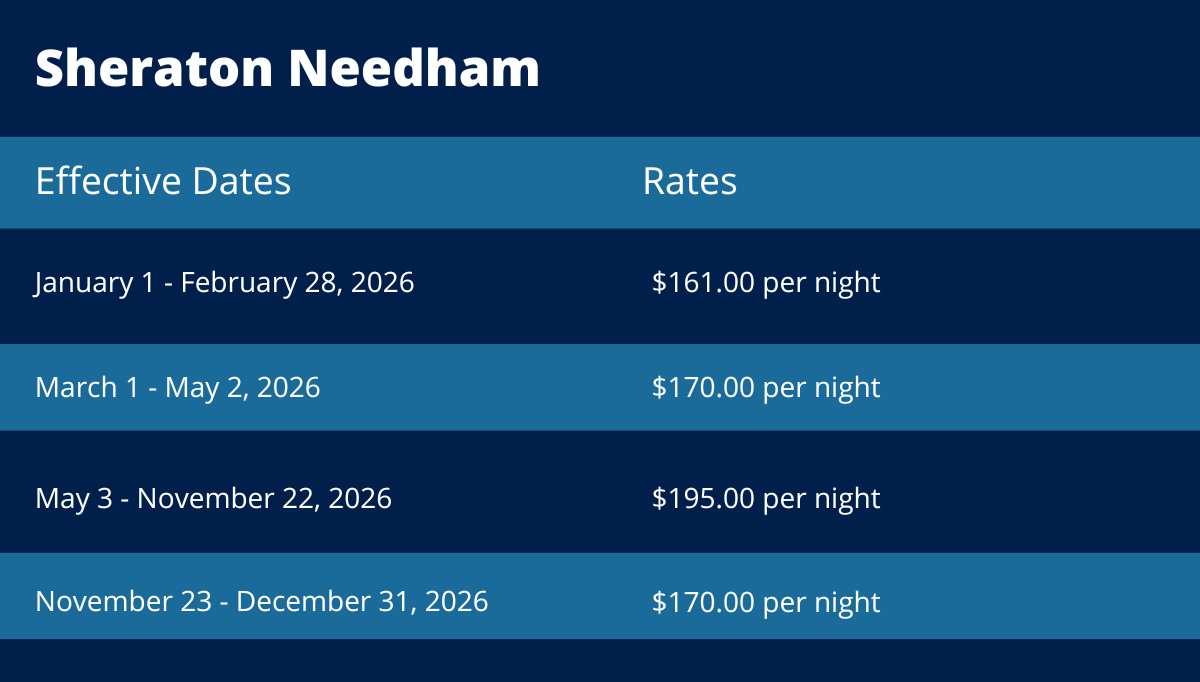Click 'per night' beside the $195.00 amount

coord(822,499)
